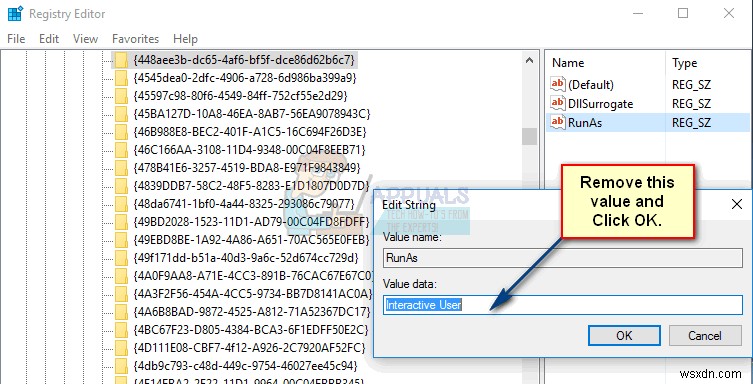
Task: Select folder icon of {478B41E6-3257-4519-BDA8-E971F9843849}
Action: (121, 167)
